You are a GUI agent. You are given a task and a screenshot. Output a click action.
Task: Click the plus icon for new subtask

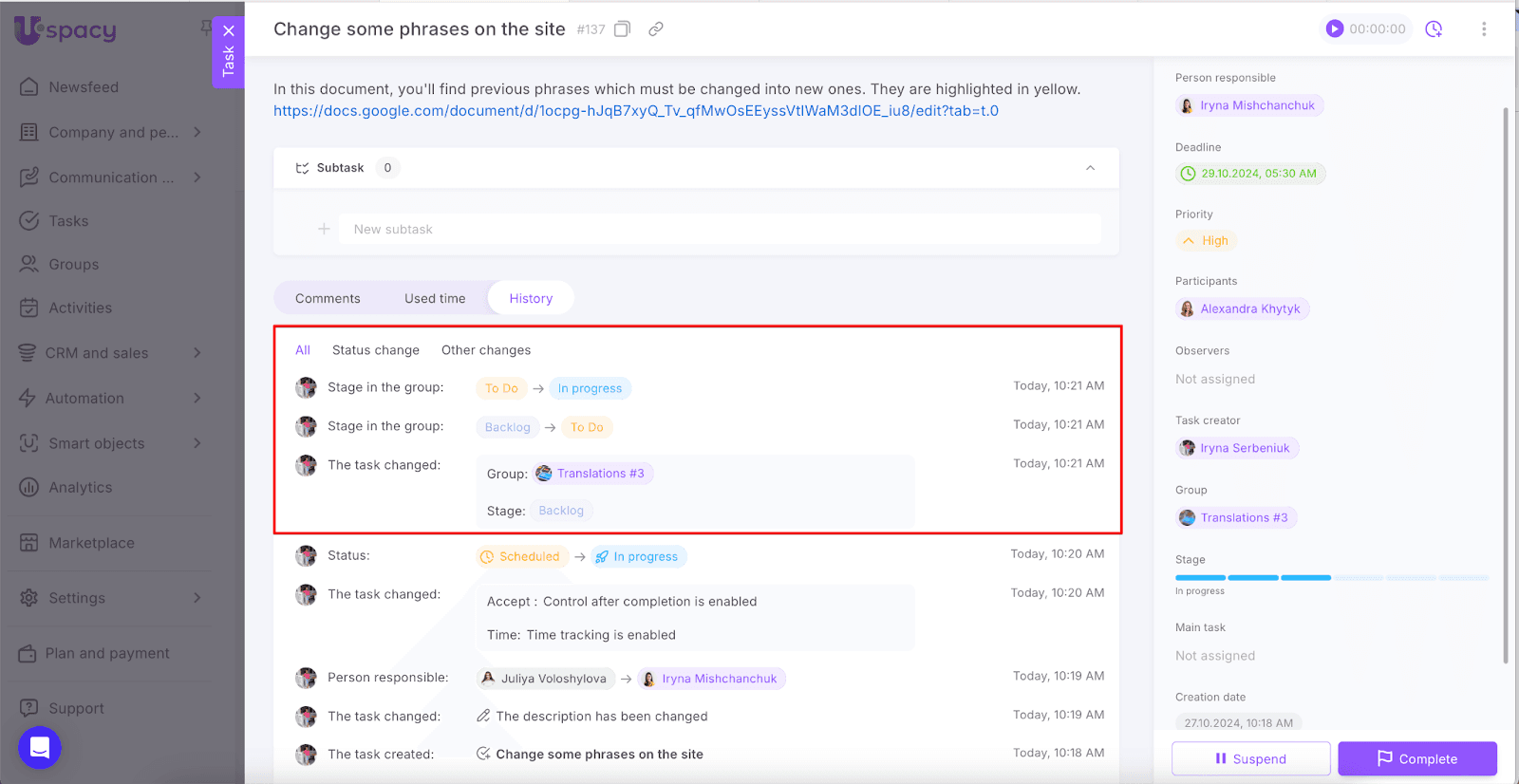point(324,229)
